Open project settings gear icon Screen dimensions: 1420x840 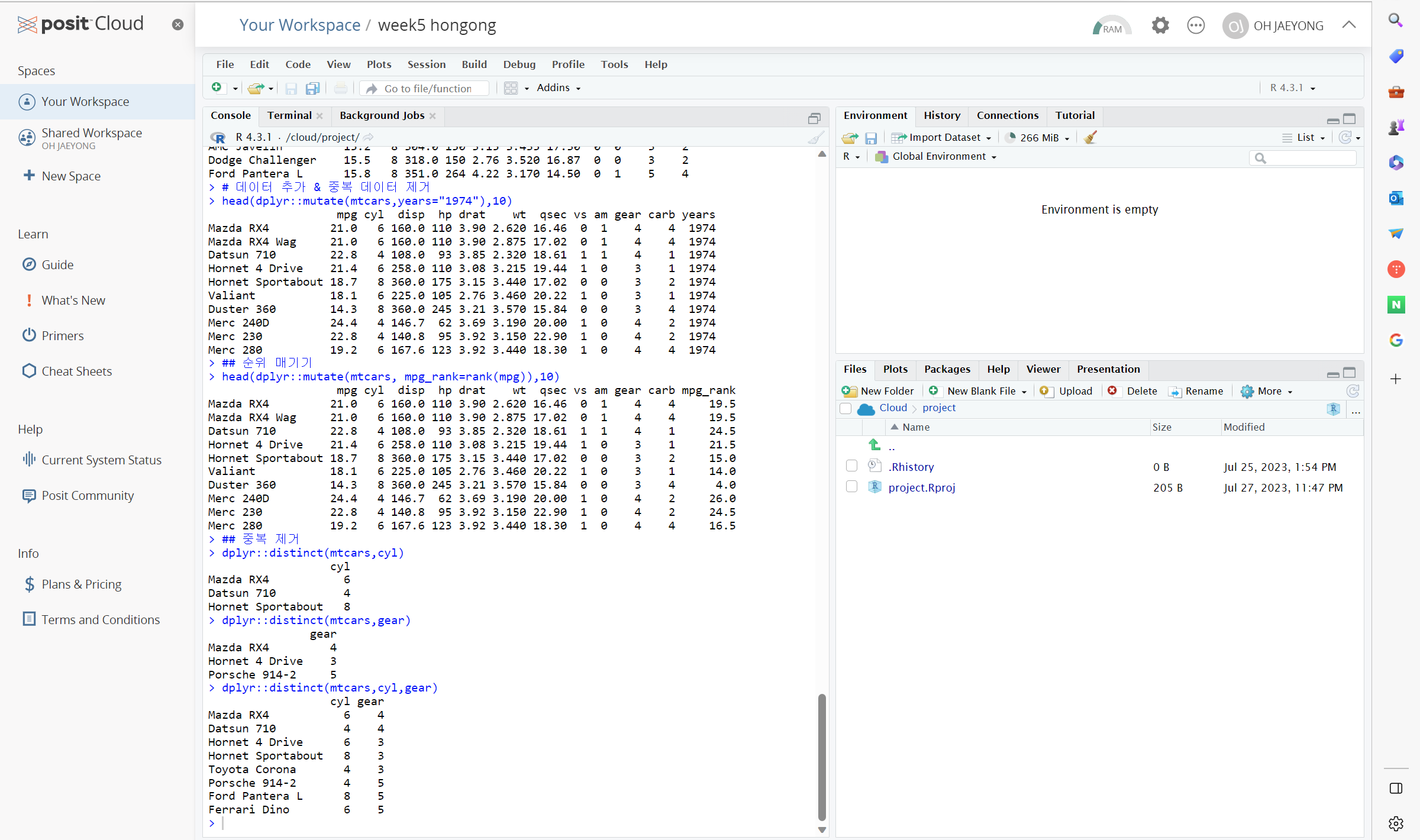1160,25
